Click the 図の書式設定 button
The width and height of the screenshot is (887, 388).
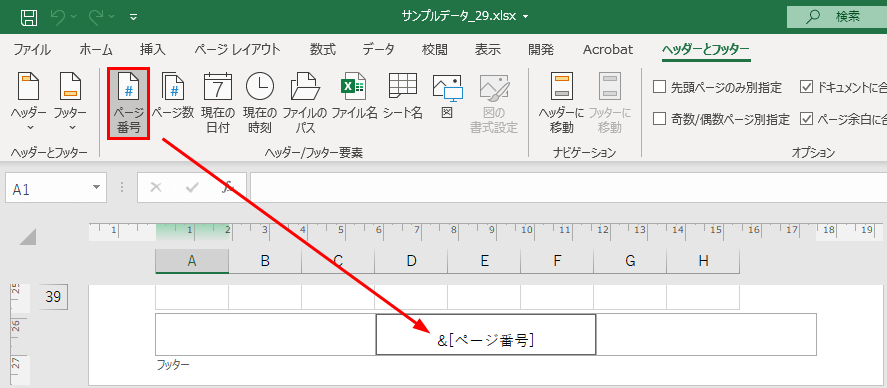pos(494,103)
